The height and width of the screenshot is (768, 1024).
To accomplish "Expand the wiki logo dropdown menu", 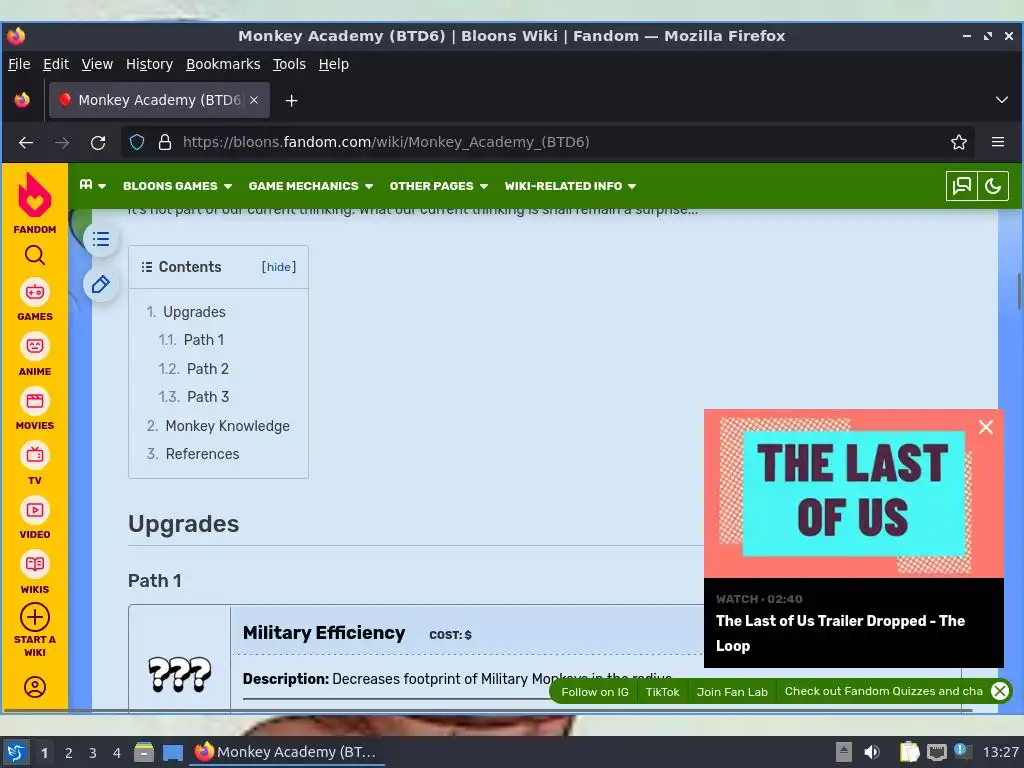I will pos(92,185).
